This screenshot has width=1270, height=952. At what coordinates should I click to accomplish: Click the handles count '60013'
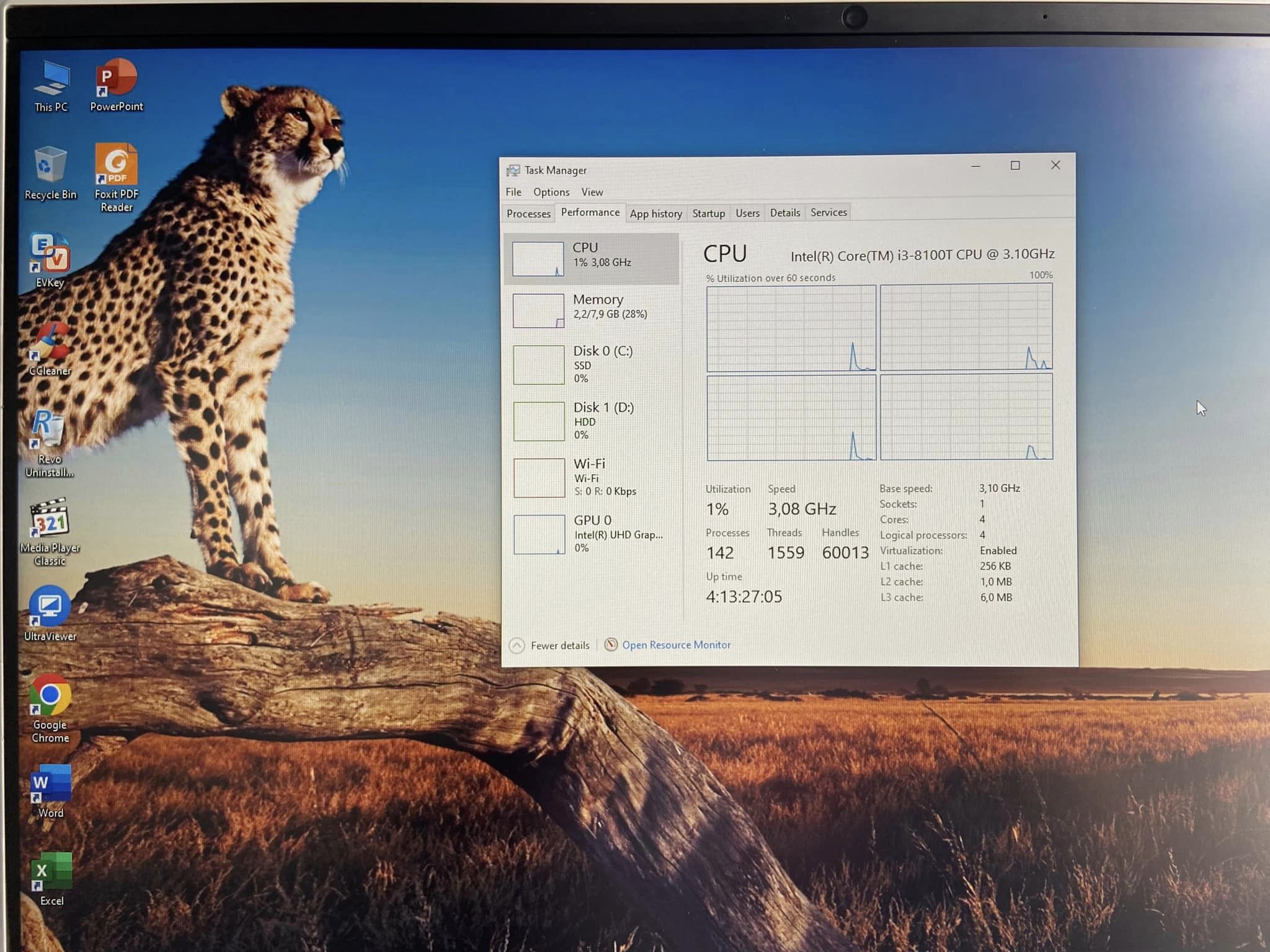tap(845, 552)
